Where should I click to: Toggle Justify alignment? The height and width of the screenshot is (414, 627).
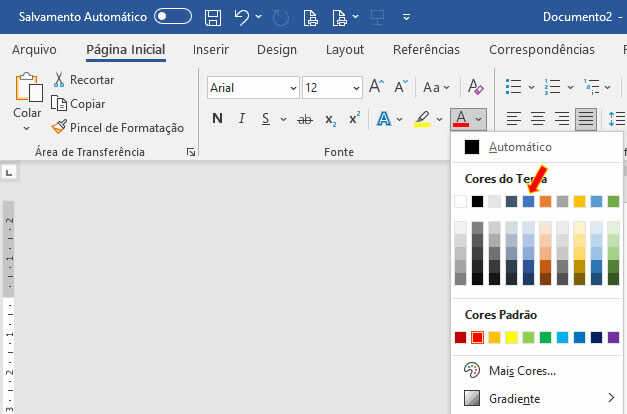tap(586, 119)
